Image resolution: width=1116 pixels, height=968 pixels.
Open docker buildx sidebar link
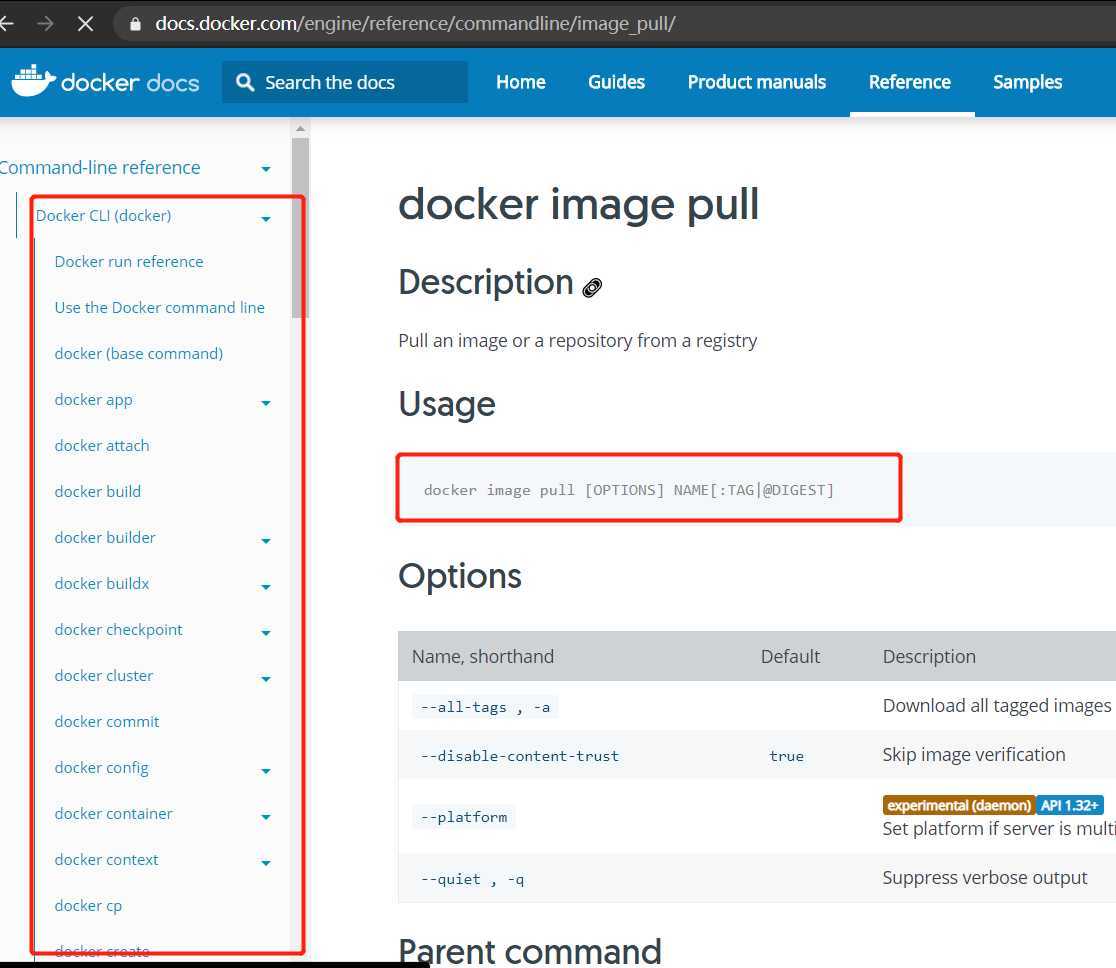pos(102,584)
